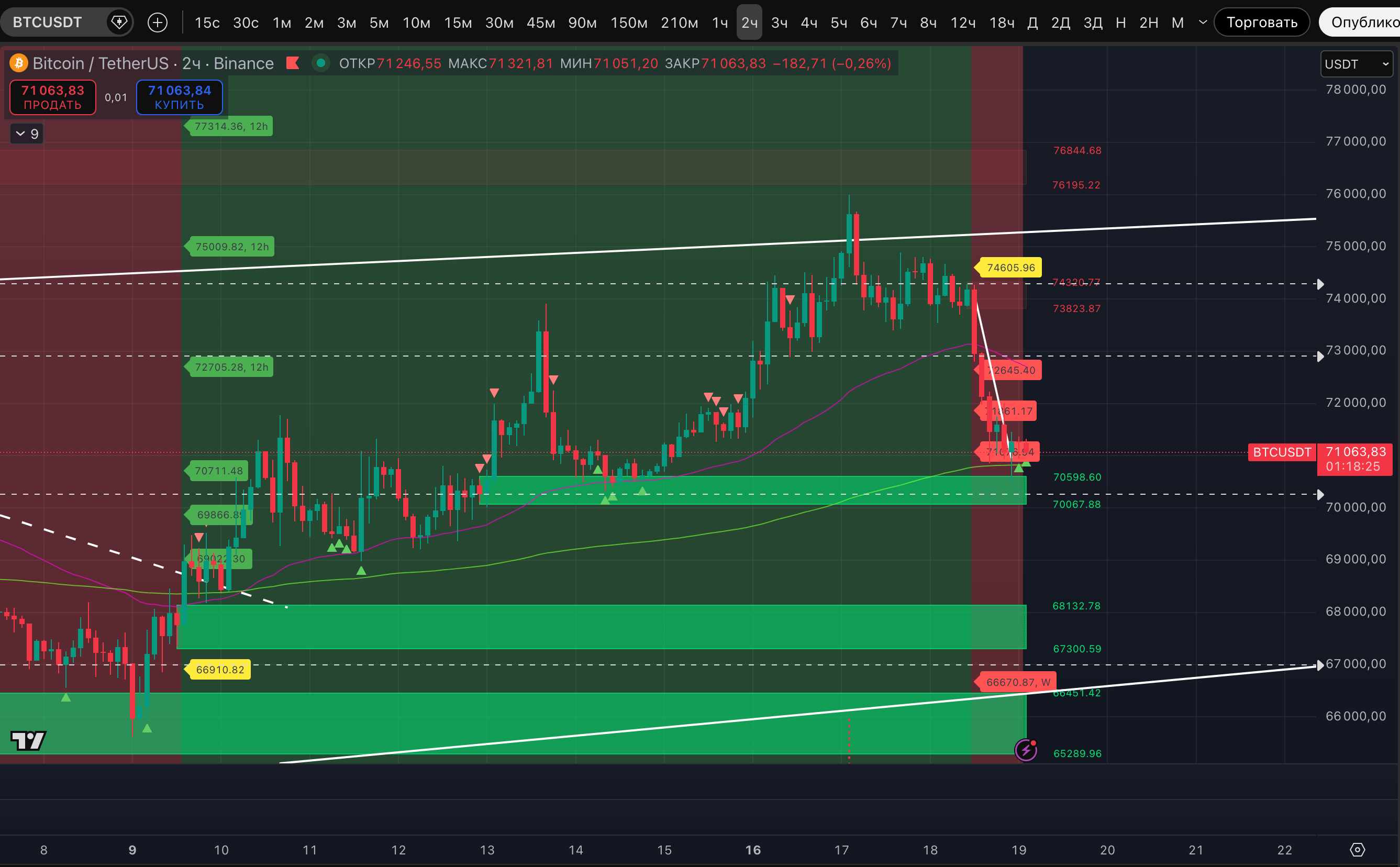Select the daily Д timeframe
This screenshot has width=1400, height=867.
1032,23
